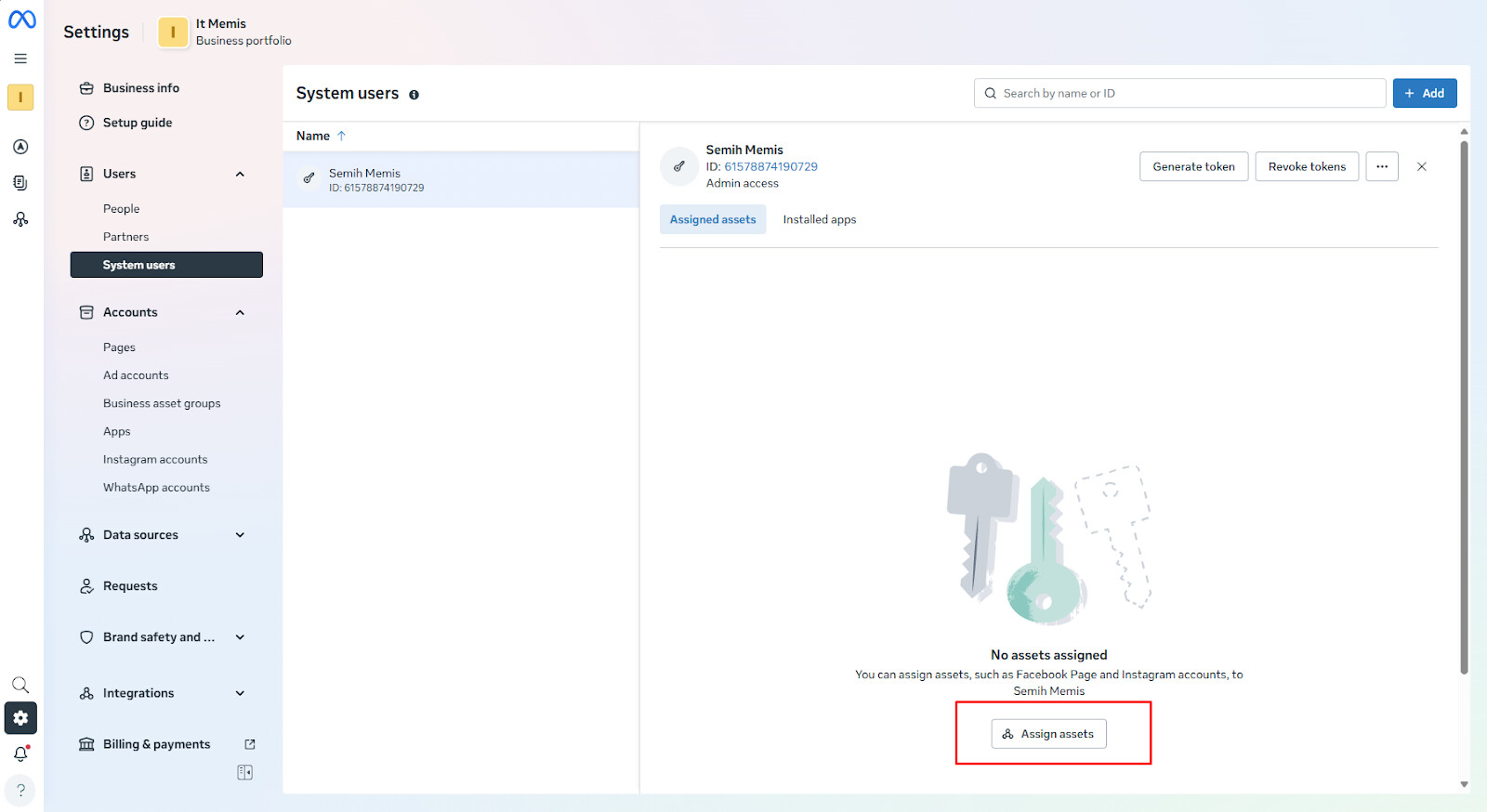Click the settings gear icon in rail

(20, 718)
